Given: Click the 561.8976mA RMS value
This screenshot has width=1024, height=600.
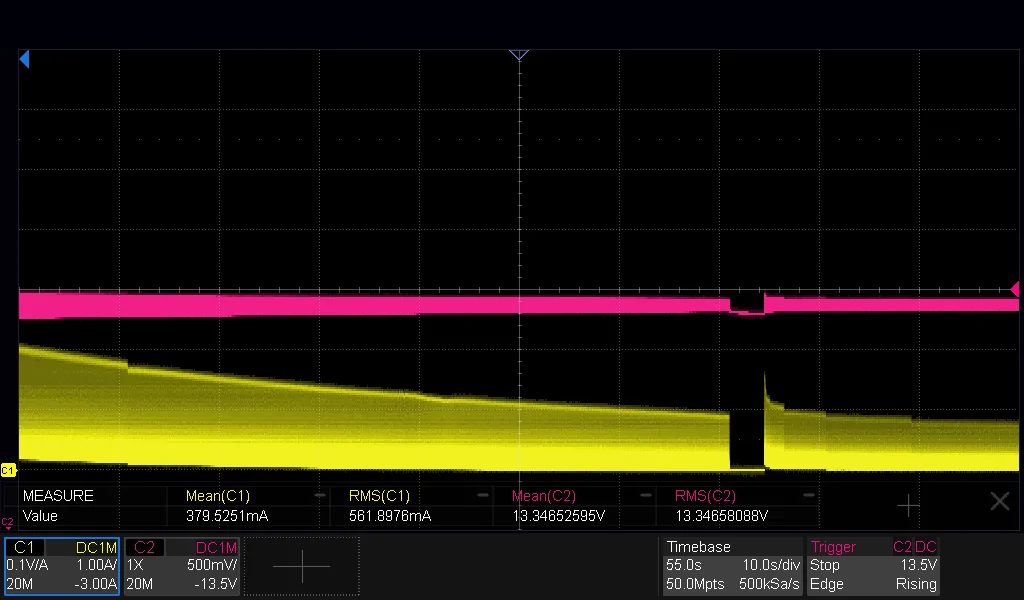Looking at the screenshot, I should tap(390, 516).
